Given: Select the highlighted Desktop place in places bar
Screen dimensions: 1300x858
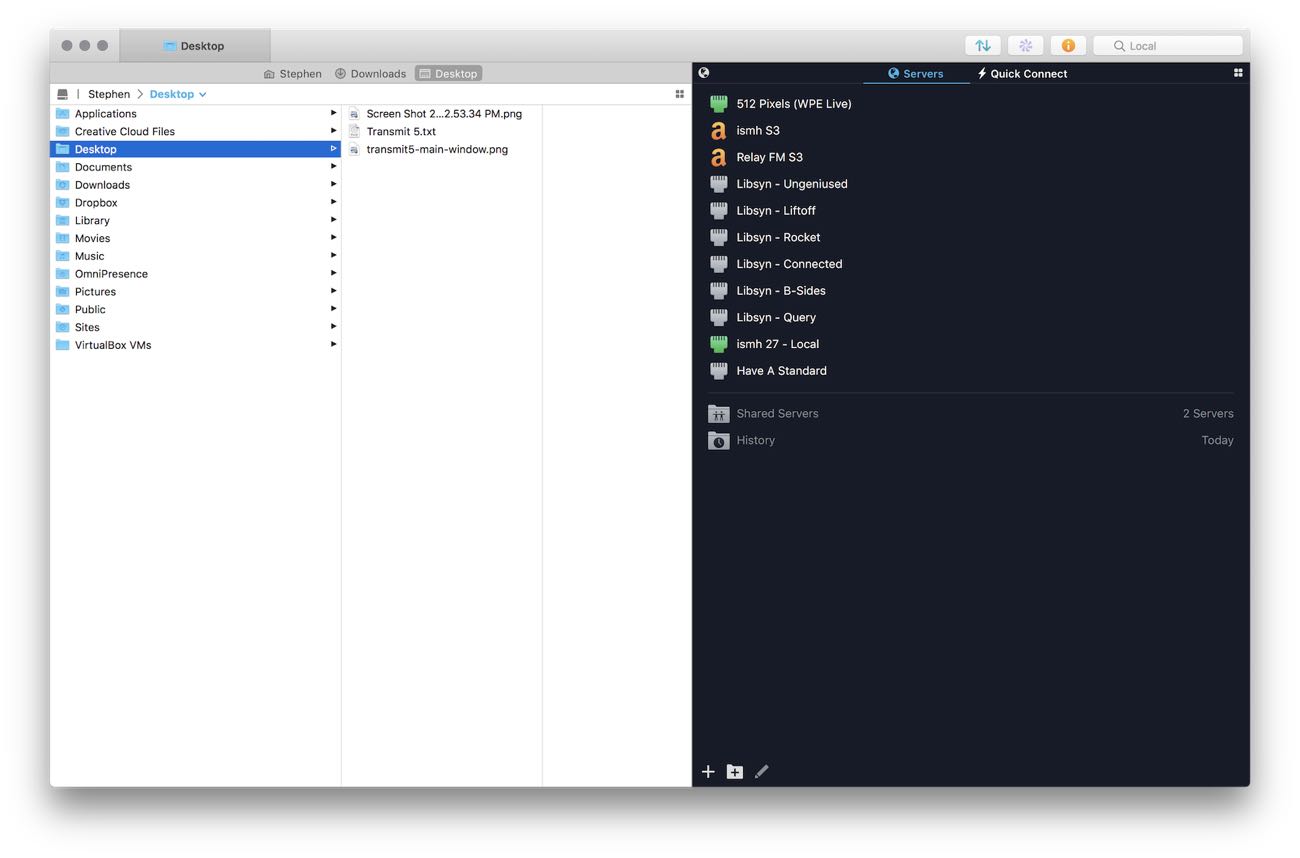Looking at the screenshot, I should tap(448, 73).
